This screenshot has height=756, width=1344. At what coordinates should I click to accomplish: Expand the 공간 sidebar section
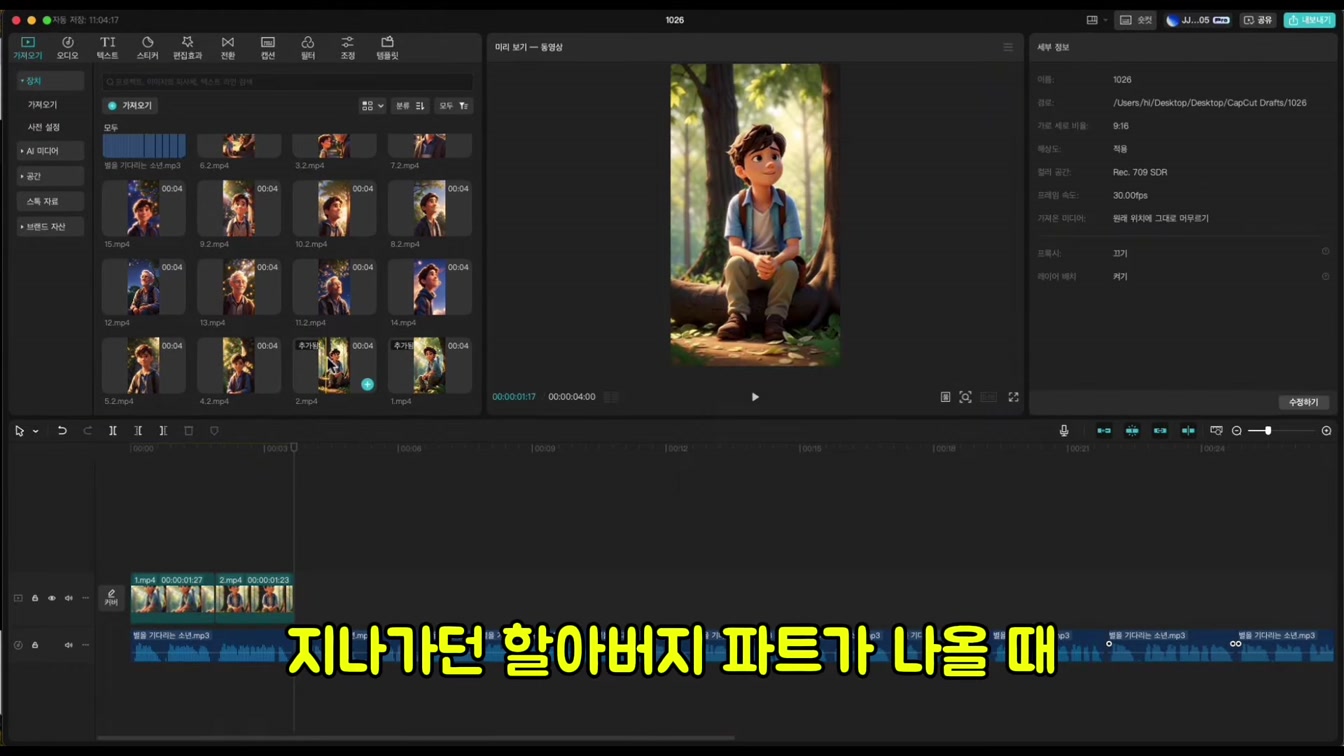(x=49, y=176)
